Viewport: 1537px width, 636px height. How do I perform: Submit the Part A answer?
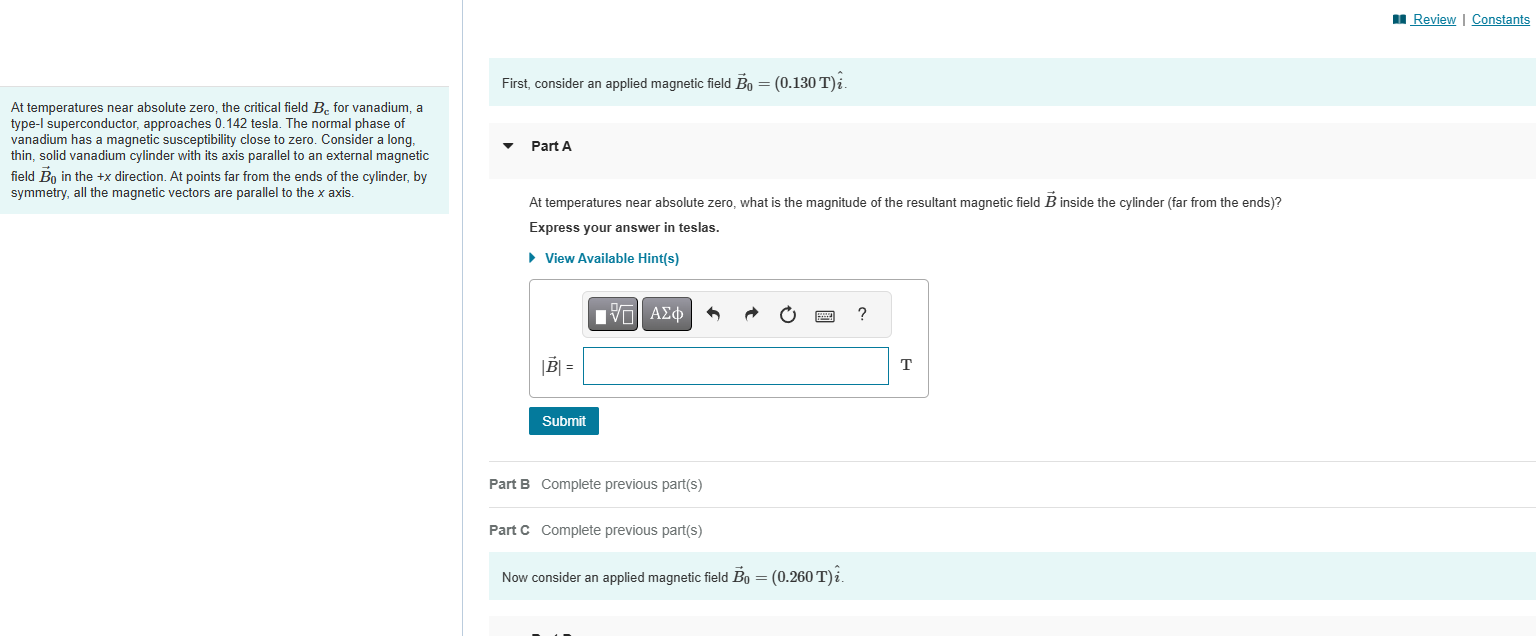tap(563, 420)
